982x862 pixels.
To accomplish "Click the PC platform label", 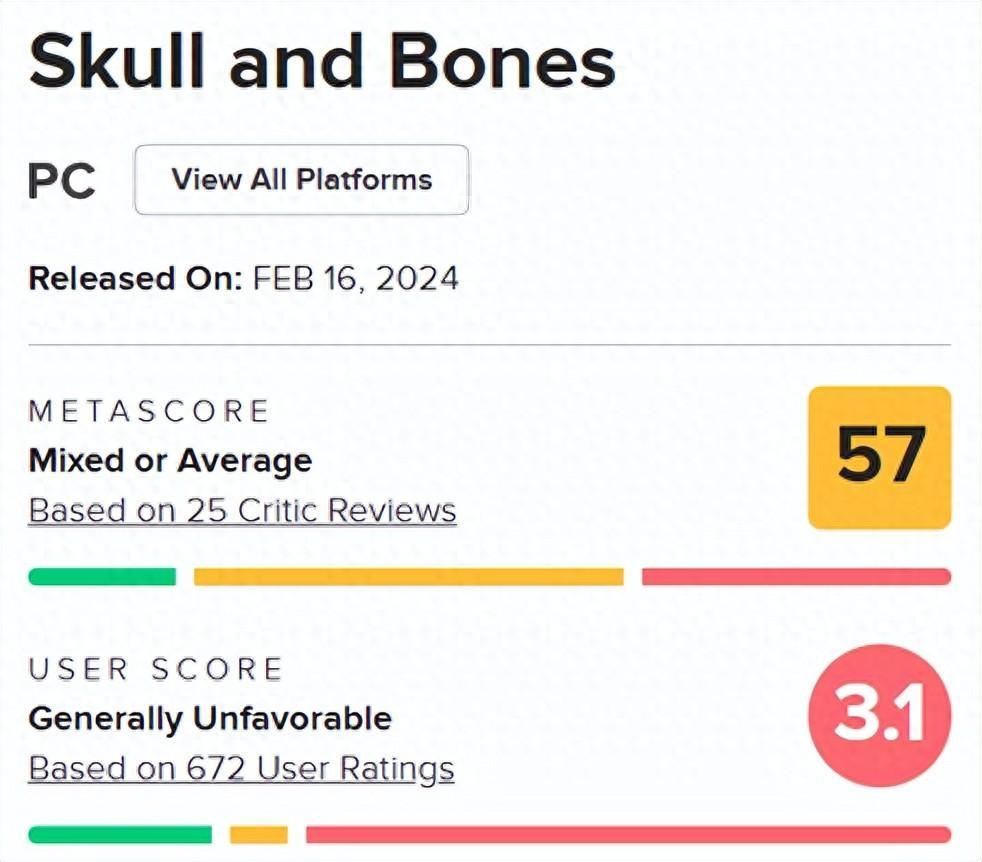I will (62, 182).
